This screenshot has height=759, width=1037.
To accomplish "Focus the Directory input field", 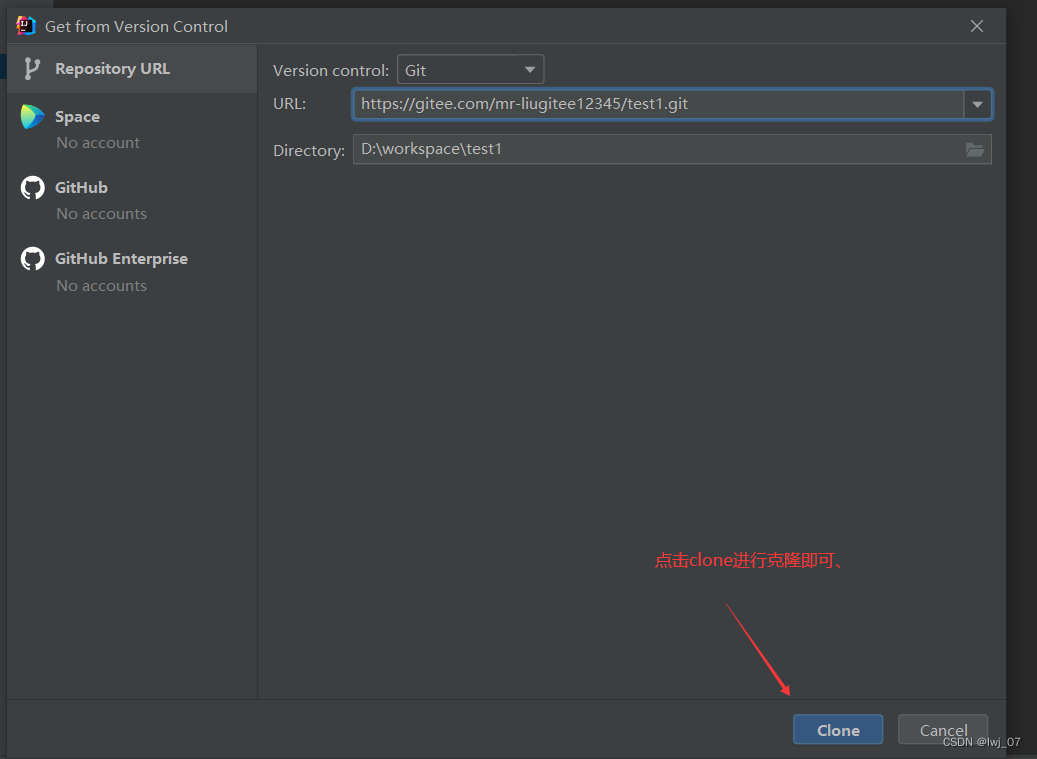I will [672, 149].
